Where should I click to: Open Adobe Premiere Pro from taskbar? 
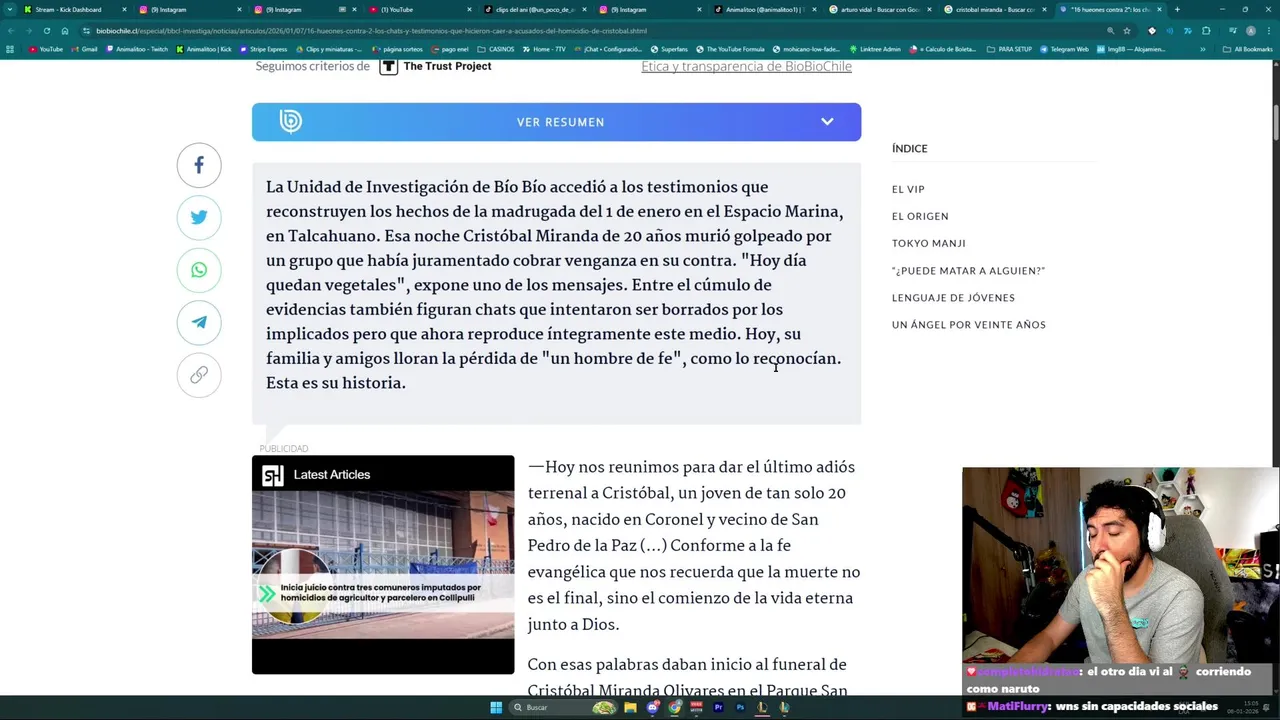coord(719,707)
